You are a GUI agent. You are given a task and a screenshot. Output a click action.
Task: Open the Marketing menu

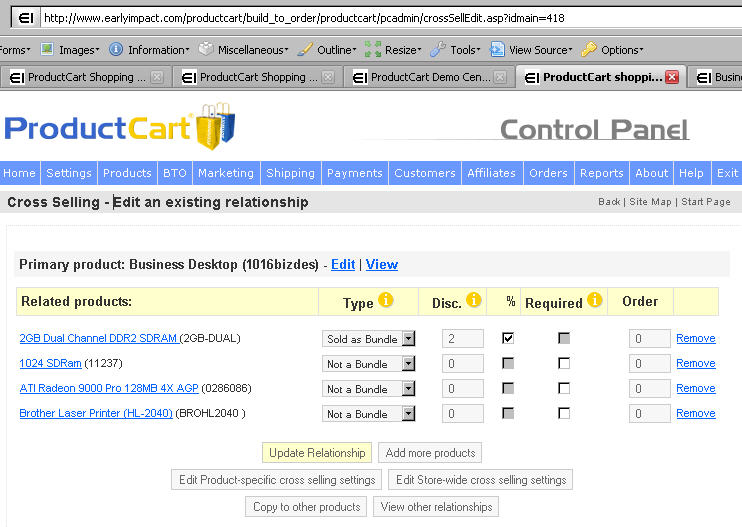(x=226, y=173)
